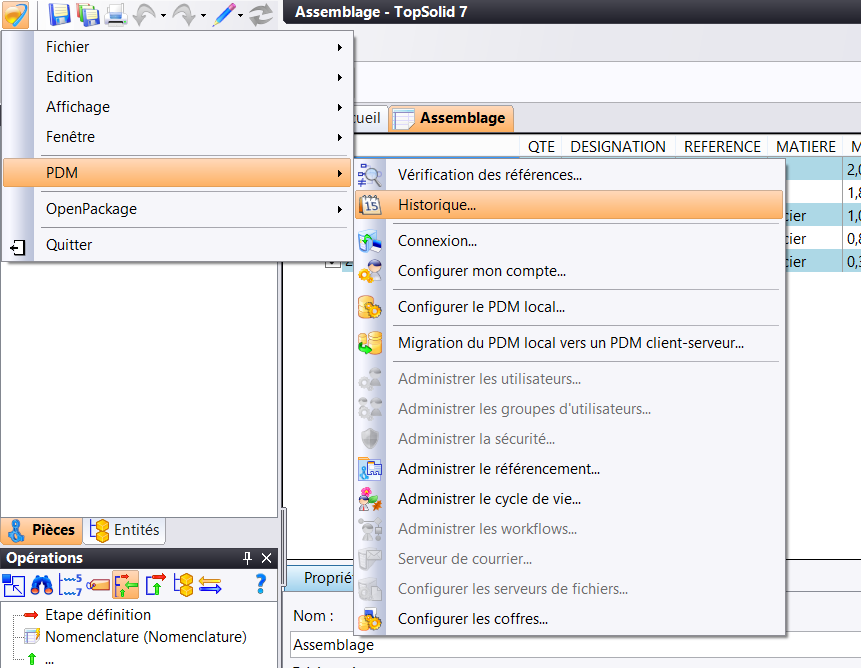Switch to the Assemblage document tab
This screenshot has height=668, width=861.
point(451,119)
